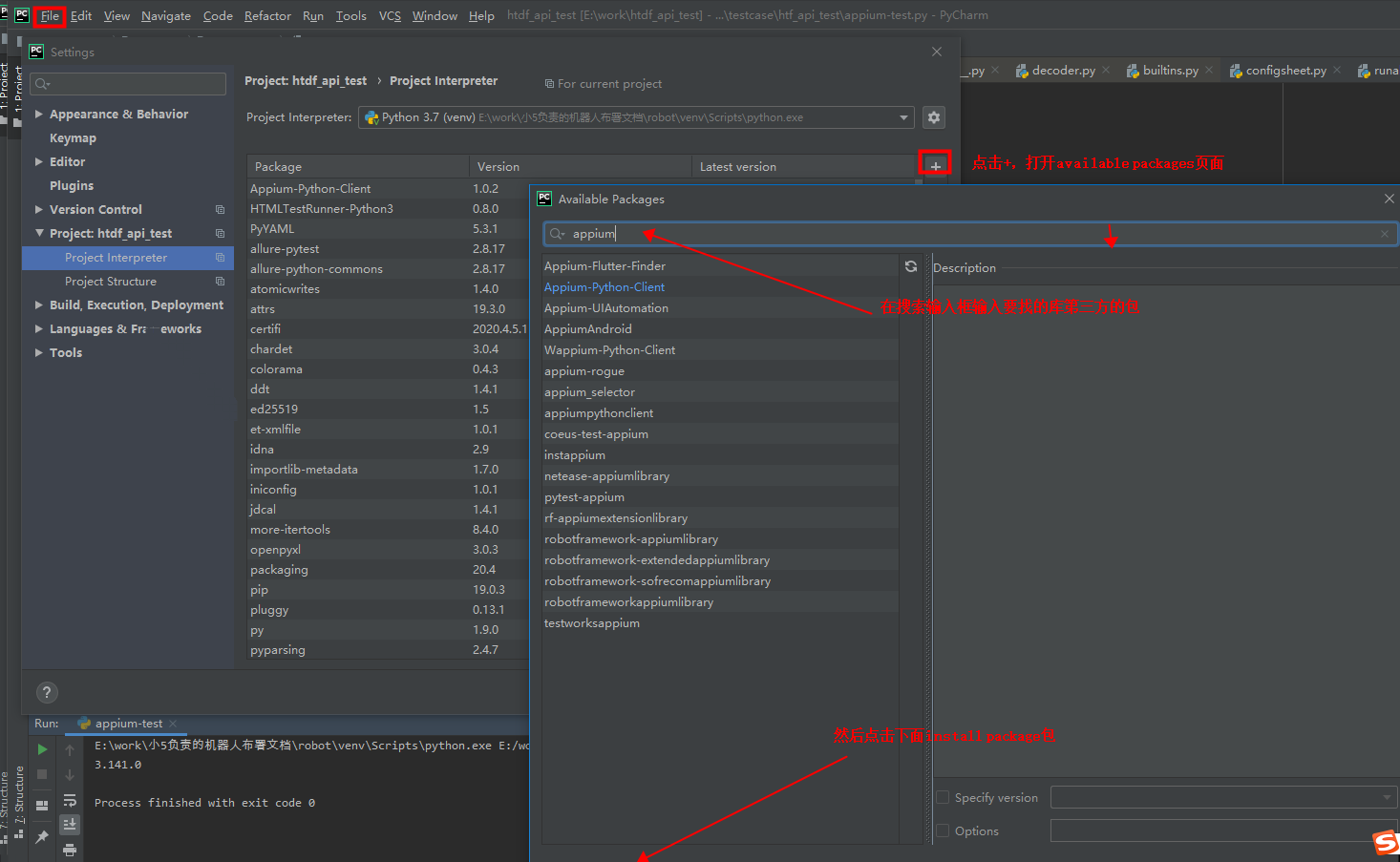Toggle Scroll to End in Run console

(x=70, y=824)
